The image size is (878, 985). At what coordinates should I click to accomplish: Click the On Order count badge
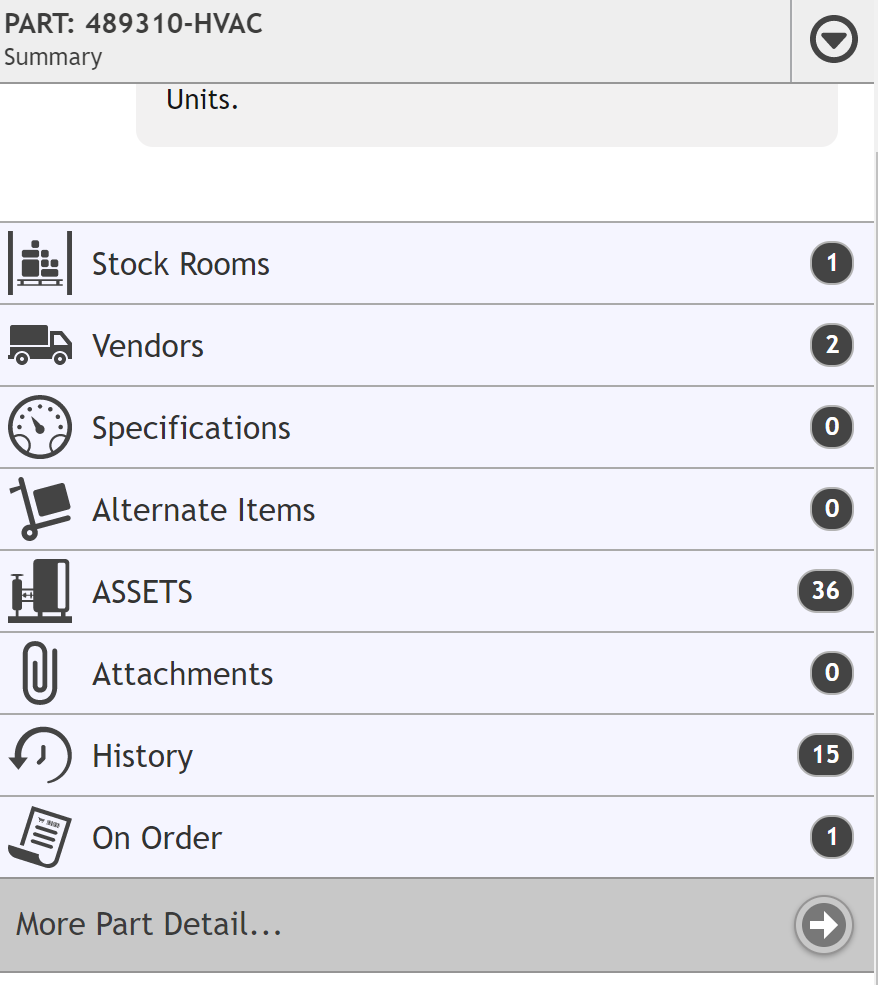(832, 837)
